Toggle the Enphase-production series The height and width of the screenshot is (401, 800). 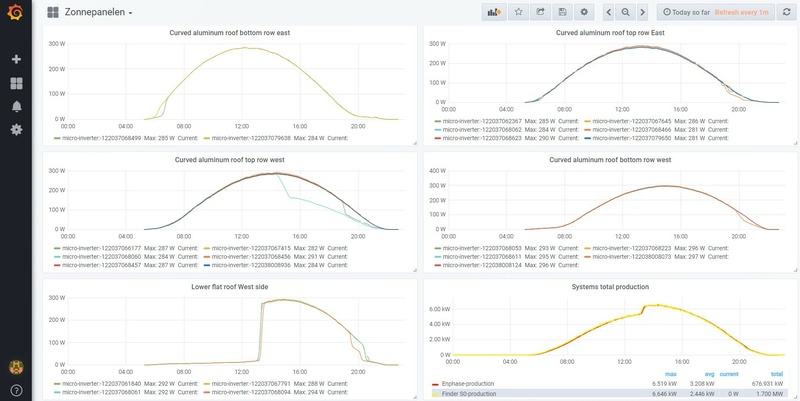(x=468, y=384)
